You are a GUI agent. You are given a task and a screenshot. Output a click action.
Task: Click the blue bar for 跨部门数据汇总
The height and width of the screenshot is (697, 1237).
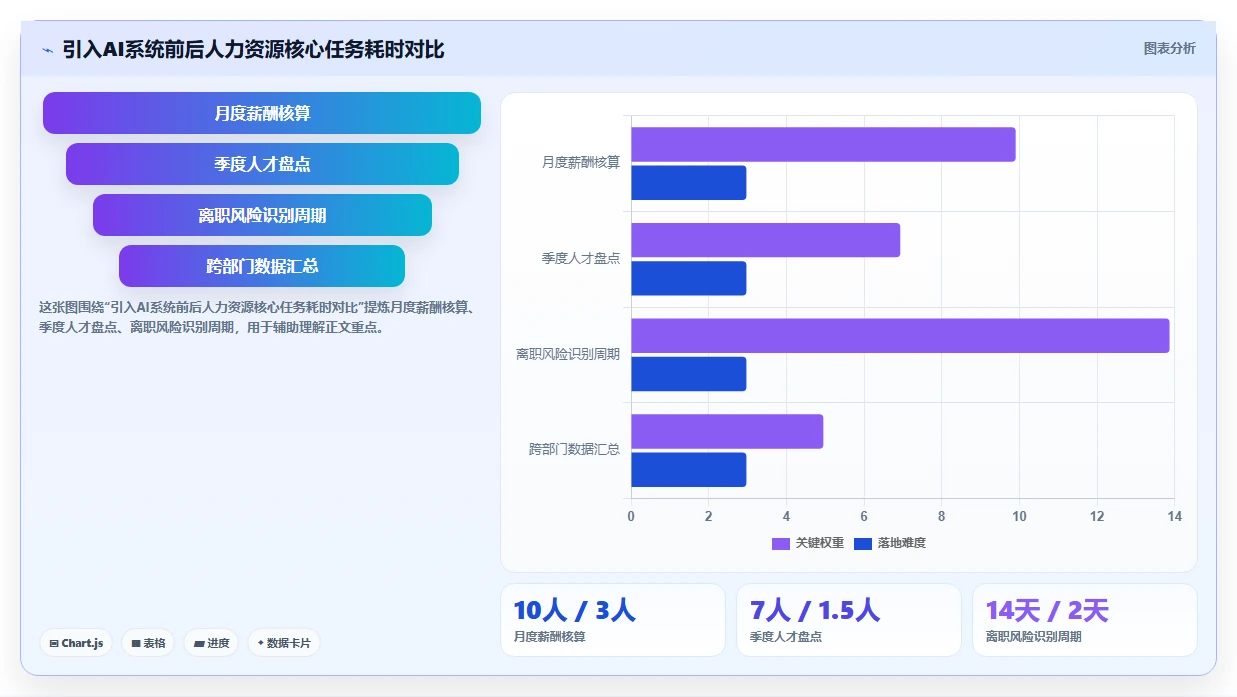(688, 469)
